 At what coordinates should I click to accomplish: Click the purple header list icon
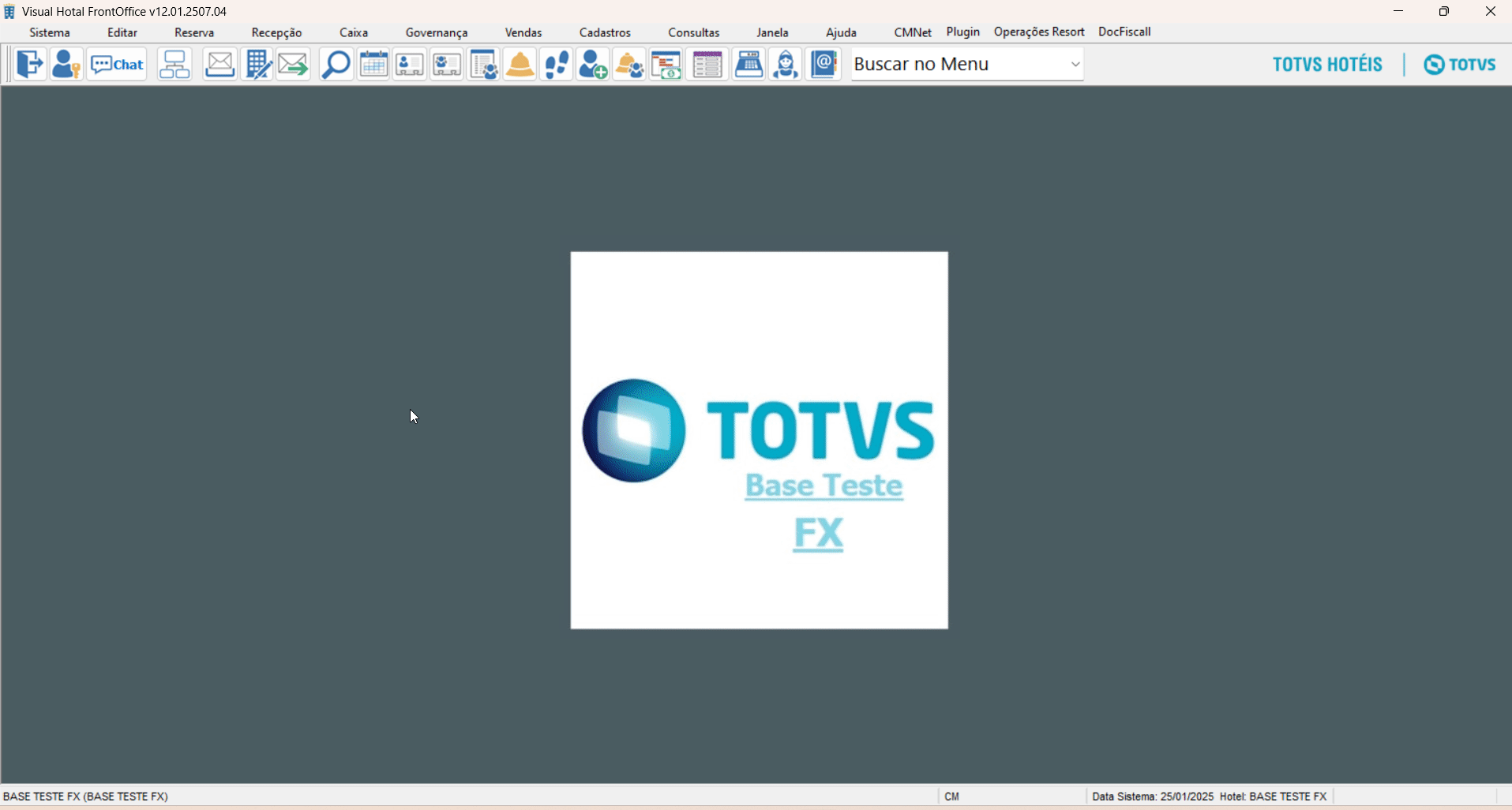pos(707,64)
